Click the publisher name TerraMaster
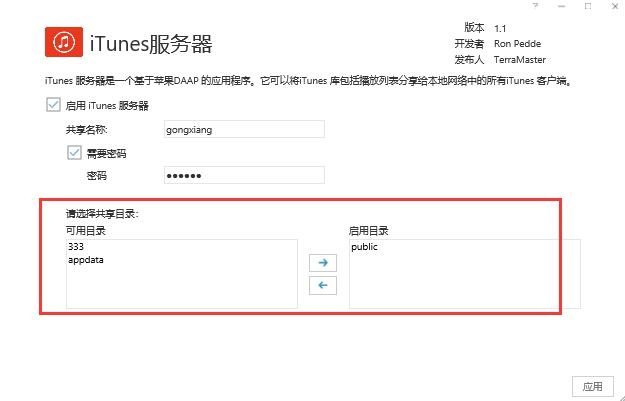The width and height of the screenshot is (625, 401). (520, 60)
